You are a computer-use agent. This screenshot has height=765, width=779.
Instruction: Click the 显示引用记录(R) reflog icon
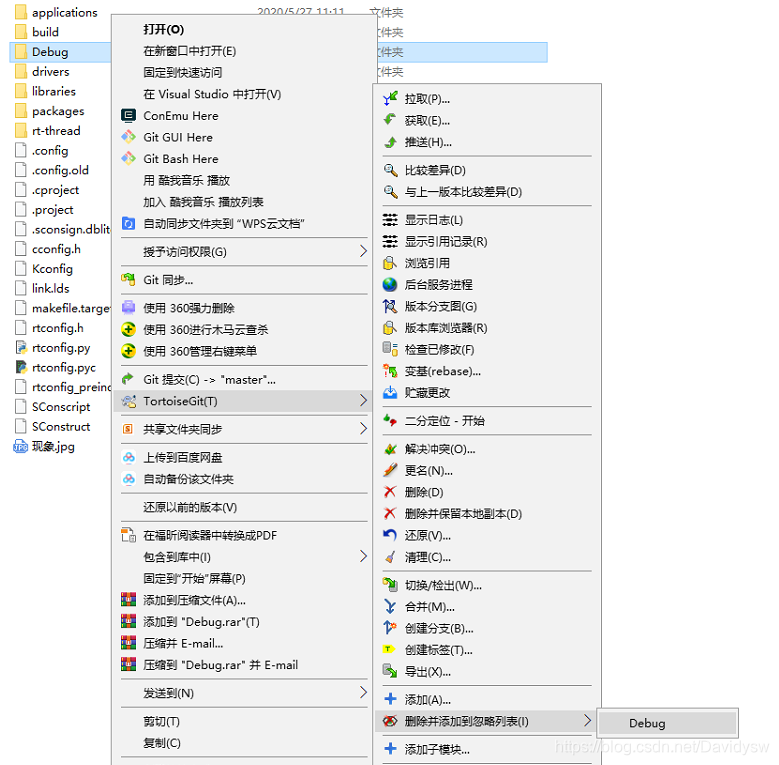tap(390, 241)
